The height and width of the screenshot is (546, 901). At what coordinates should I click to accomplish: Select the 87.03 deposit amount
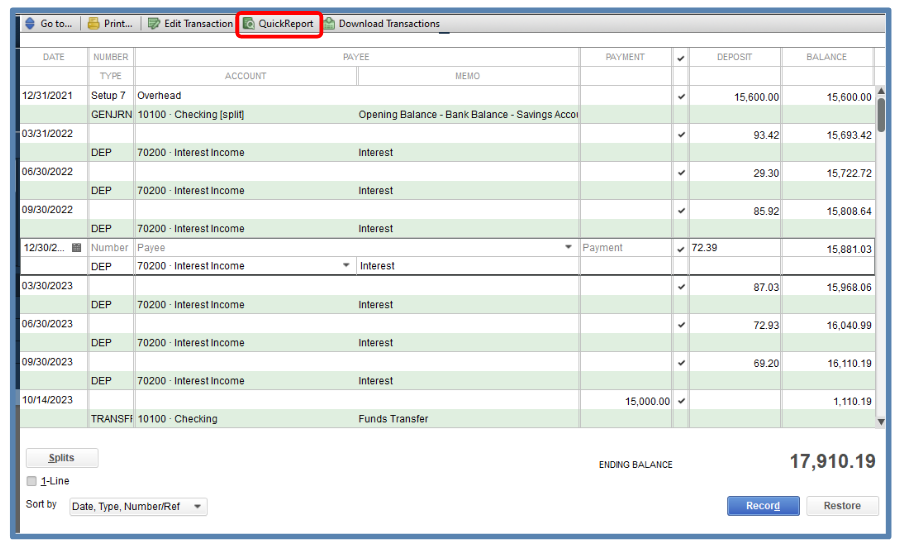(766, 287)
